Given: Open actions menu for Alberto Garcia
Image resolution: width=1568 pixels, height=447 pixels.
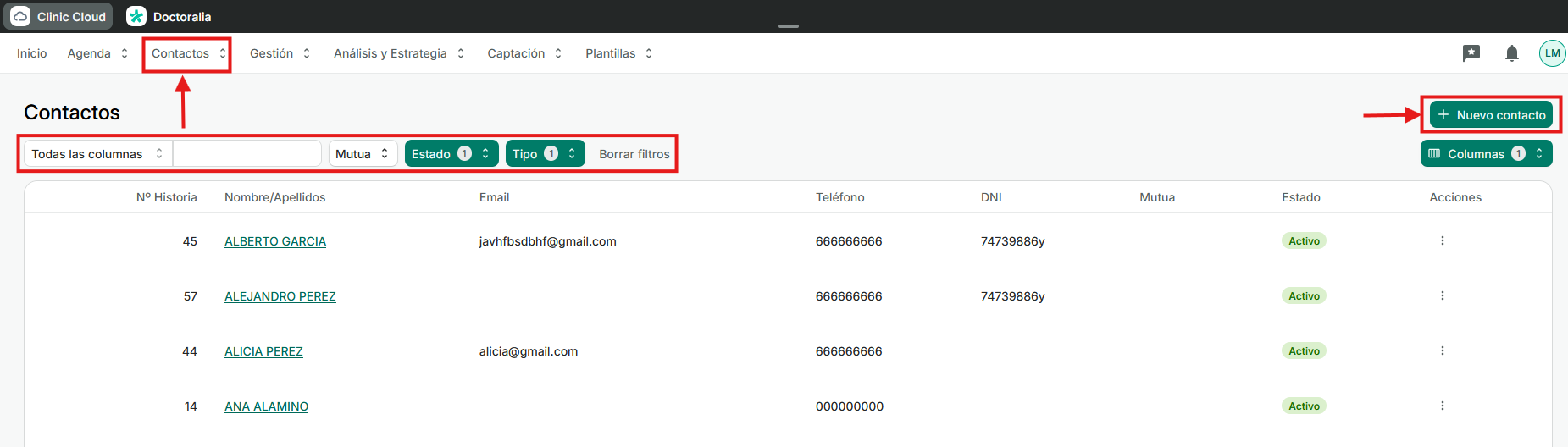Looking at the screenshot, I should click(x=1442, y=241).
